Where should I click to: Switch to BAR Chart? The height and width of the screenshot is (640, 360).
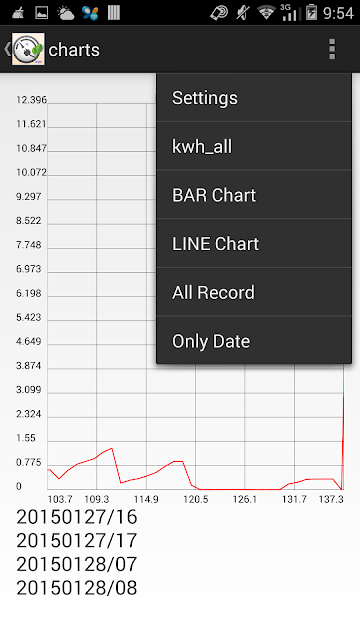[x=254, y=195]
